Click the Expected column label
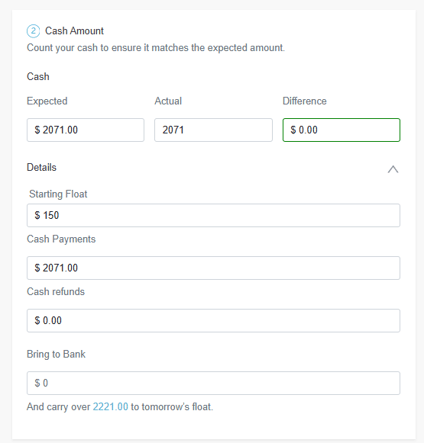Screen dimensions: 424x443 [x=47, y=101]
